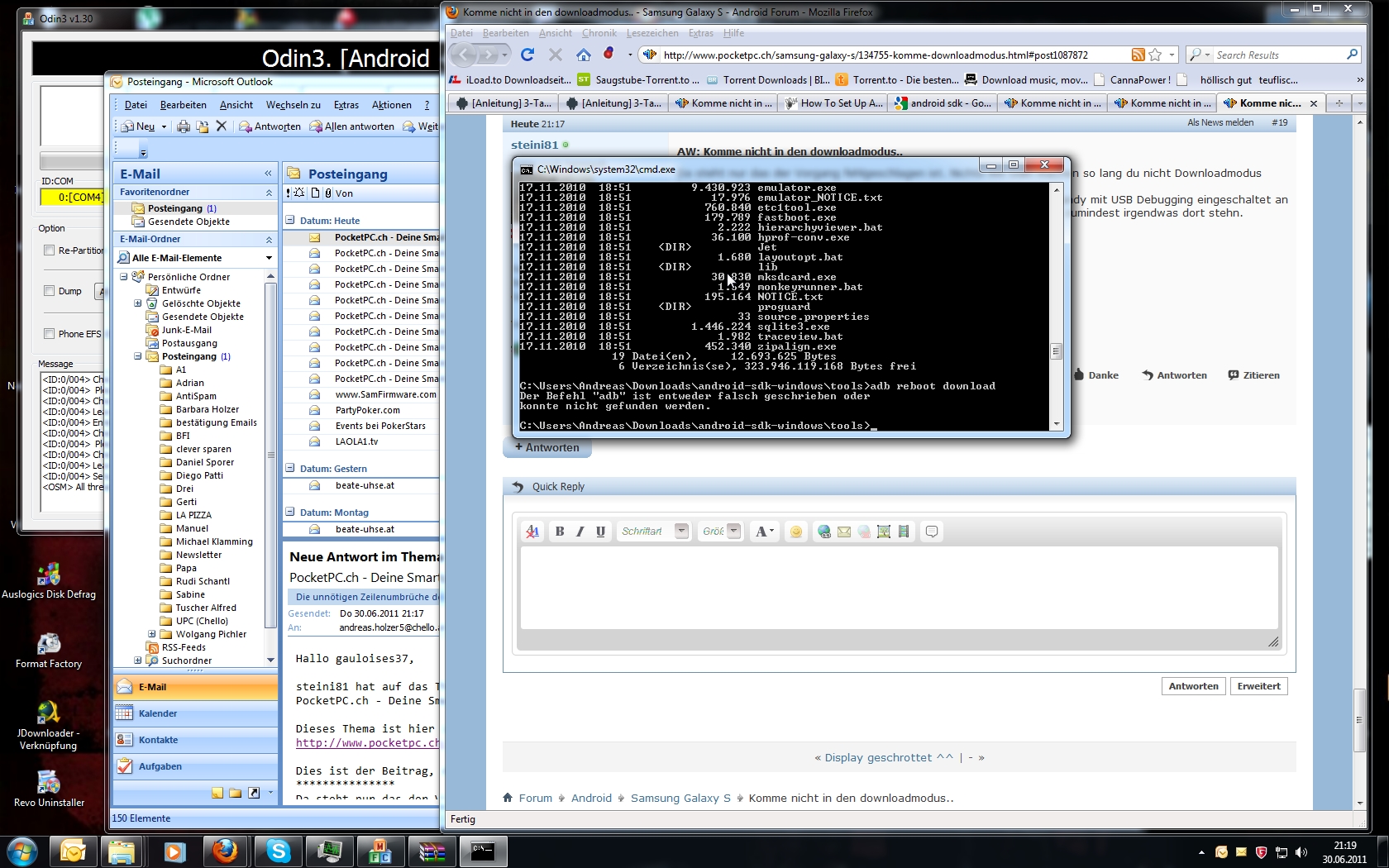Open text color dropdown in Quick Reply
Viewport: 1389px width, 868px height.
tap(765, 532)
